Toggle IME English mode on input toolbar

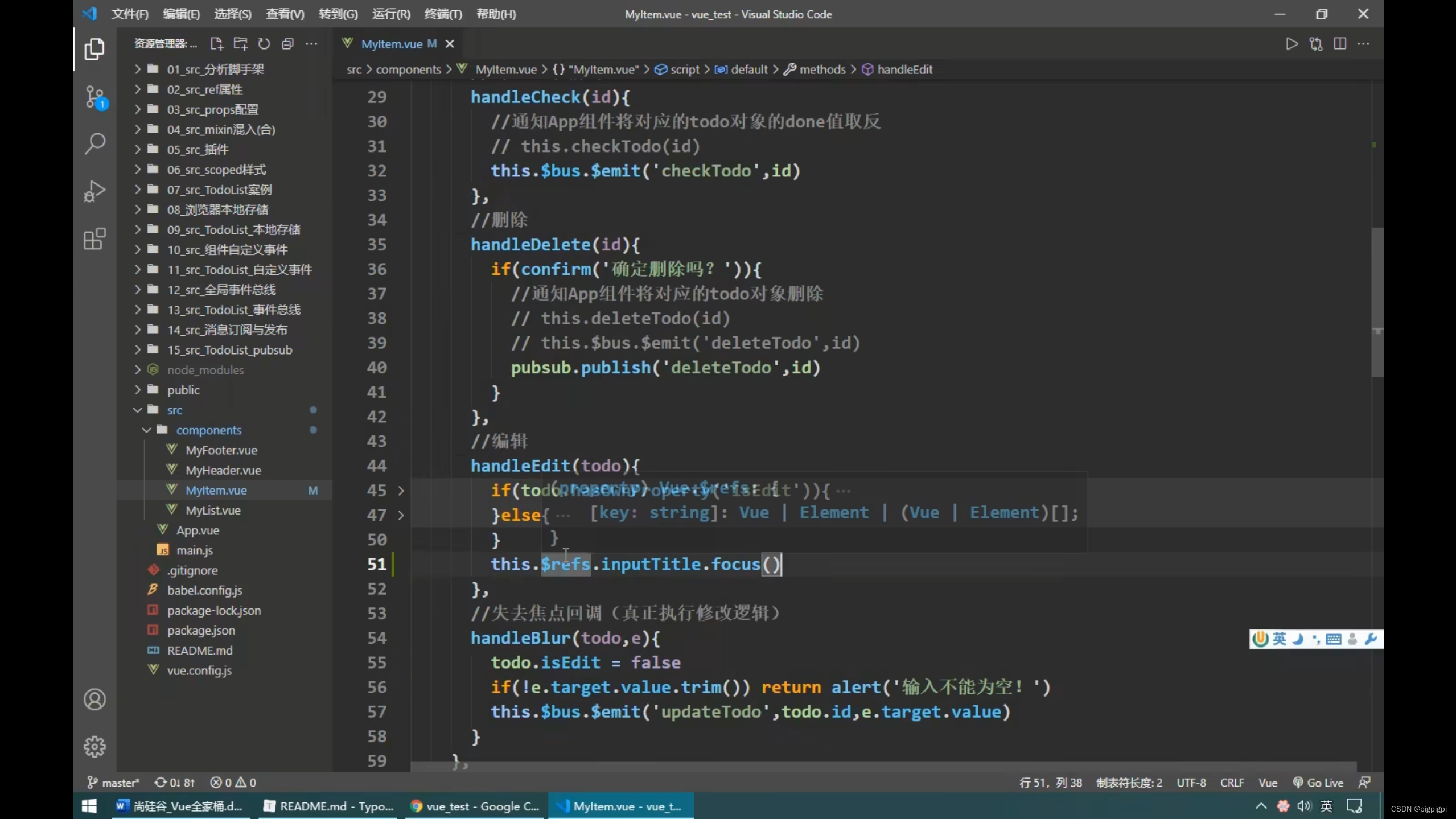(x=1279, y=639)
